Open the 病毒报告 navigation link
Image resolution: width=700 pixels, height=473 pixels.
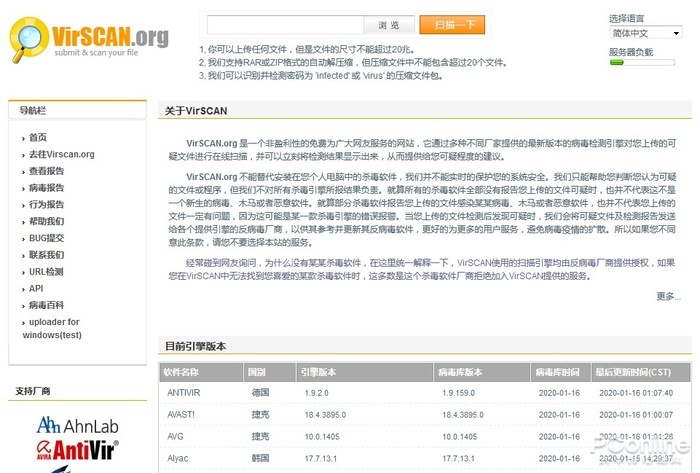(46, 188)
